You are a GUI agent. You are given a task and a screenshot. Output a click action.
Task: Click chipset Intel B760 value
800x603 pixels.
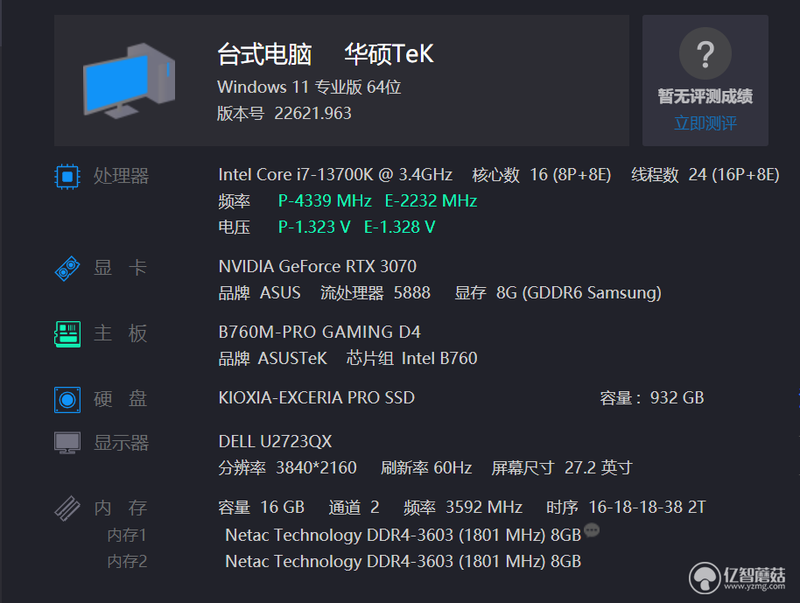(x=439, y=359)
